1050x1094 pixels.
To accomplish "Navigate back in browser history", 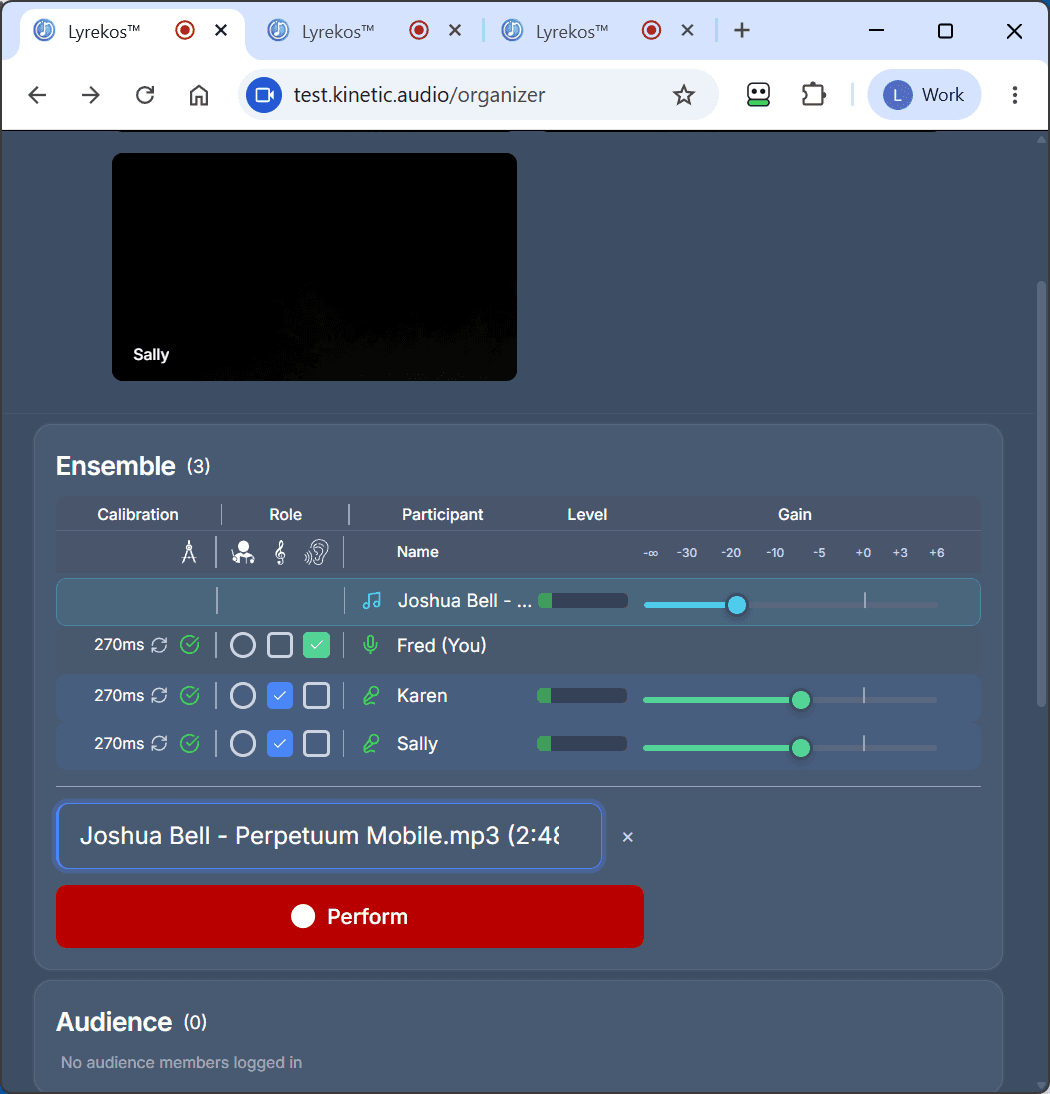I will [x=37, y=95].
